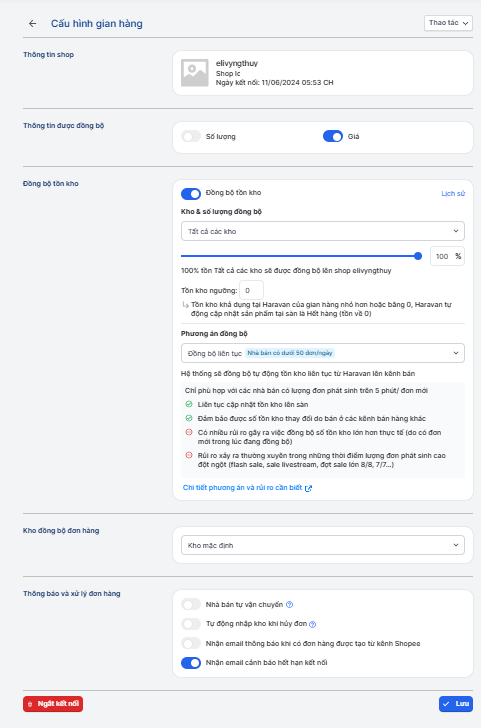Click chevron arrow in Tất cả các kho box
The image size is (481, 728).
pyautogui.click(x=456, y=231)
